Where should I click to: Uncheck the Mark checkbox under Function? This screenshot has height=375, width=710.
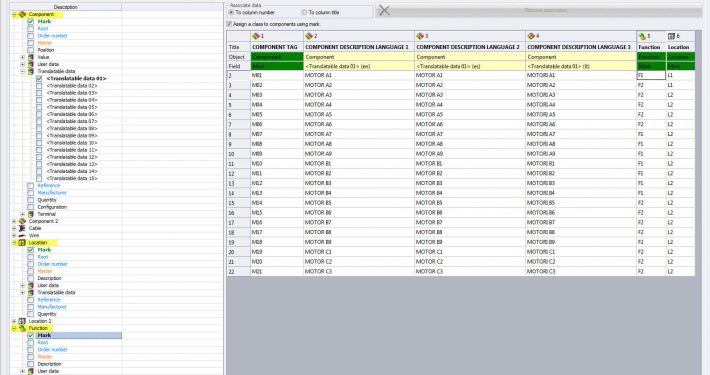click(x=31, y=336)
